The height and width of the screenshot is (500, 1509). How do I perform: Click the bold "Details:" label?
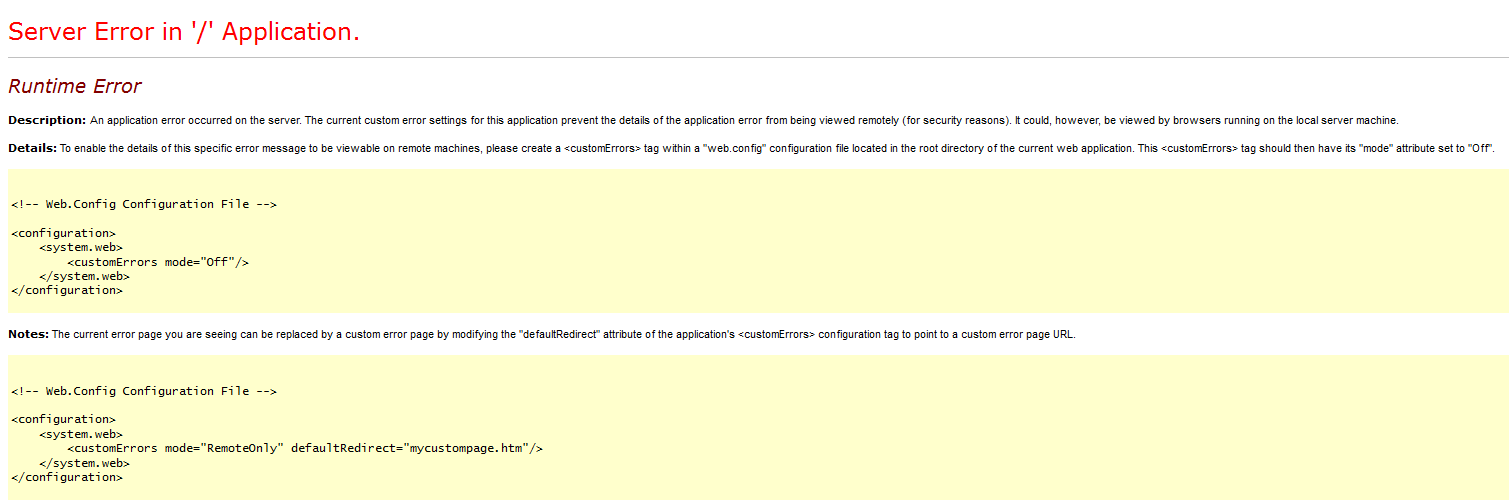[x=32, y=148]
